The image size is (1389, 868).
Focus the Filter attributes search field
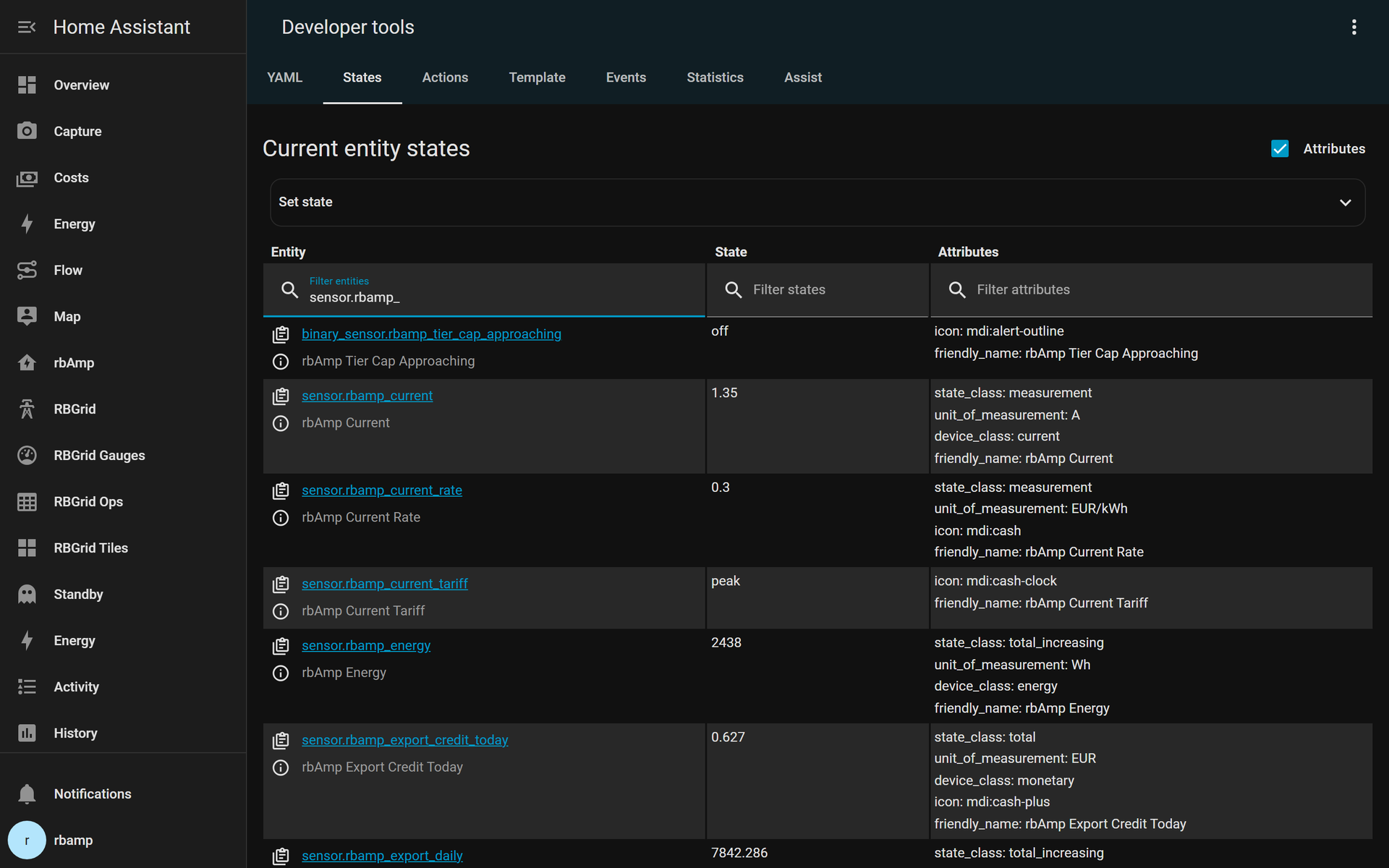[1151, 290]
